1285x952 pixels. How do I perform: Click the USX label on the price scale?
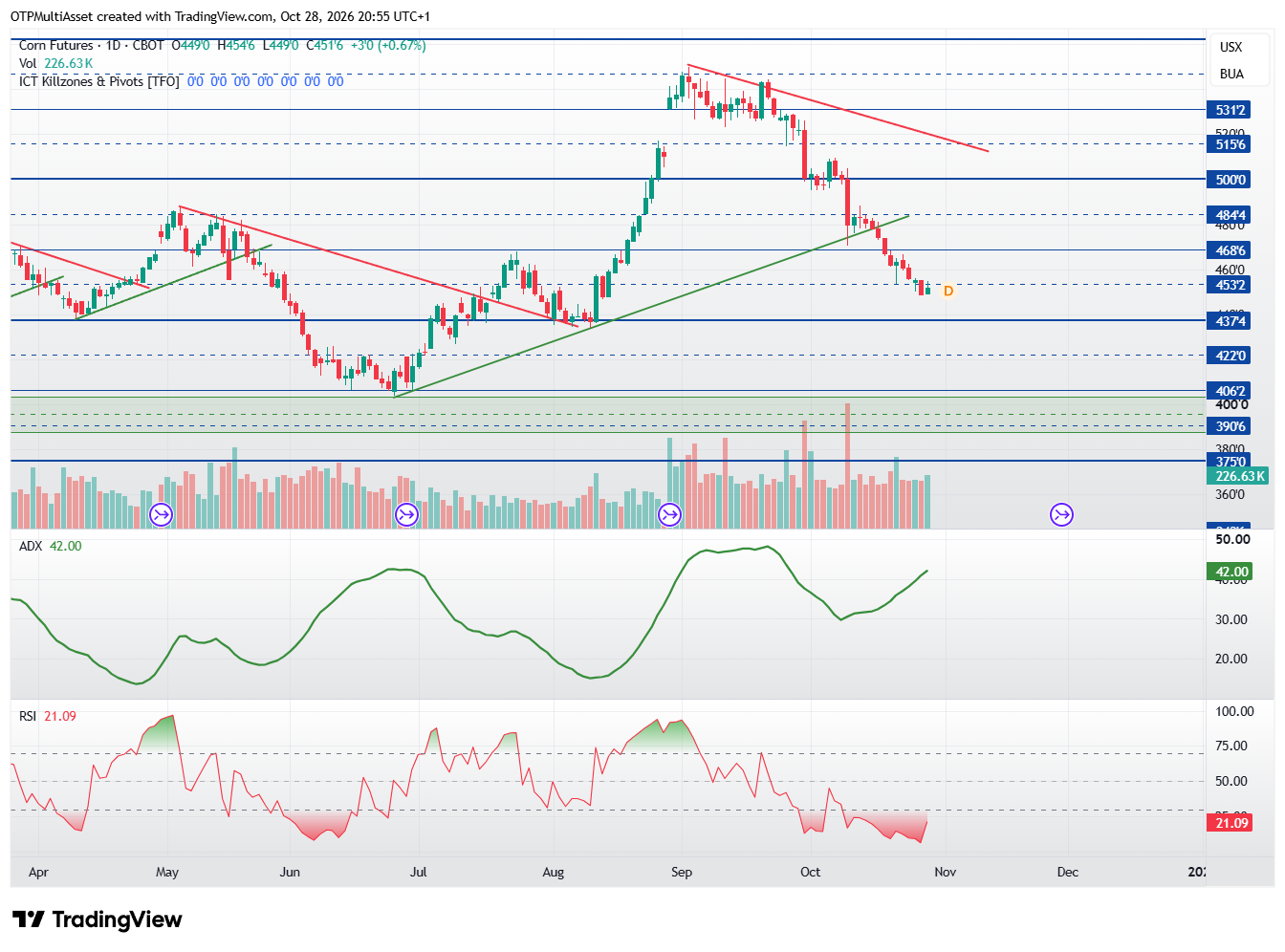pyautogui.click(x=1231, y=47)
